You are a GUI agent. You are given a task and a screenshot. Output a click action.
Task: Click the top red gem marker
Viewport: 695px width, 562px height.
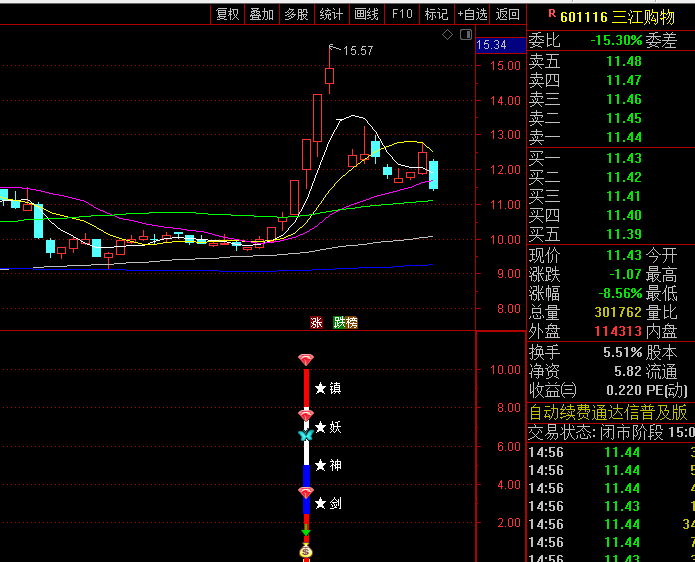coord(306,359)
